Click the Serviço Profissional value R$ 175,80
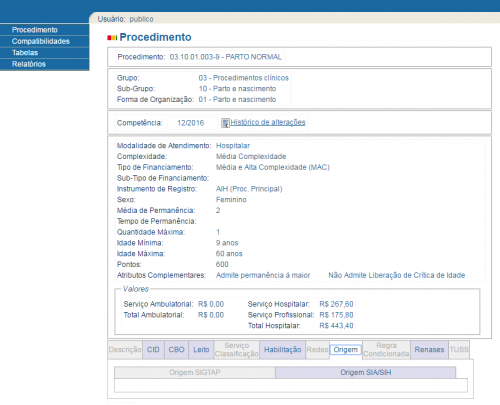 [x=336, y=315]
